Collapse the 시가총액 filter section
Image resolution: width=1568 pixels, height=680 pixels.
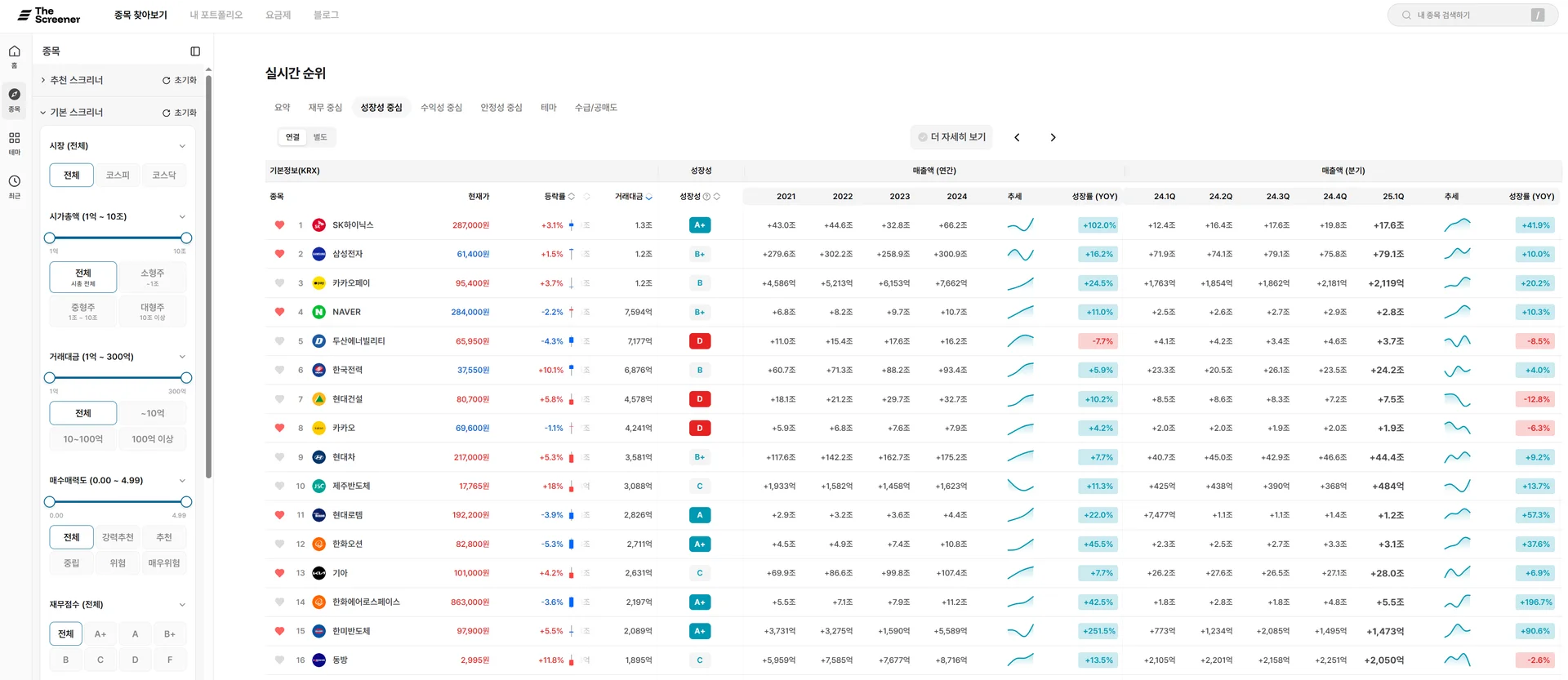coord(182,216)
